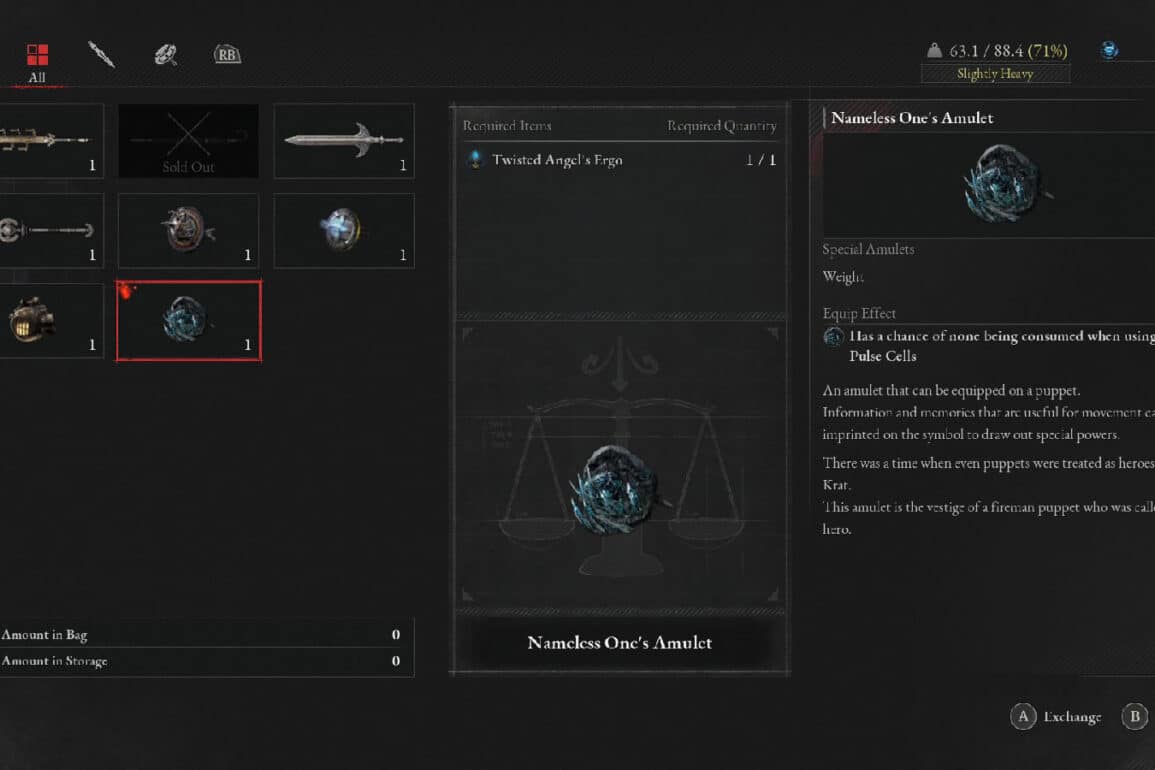Open the amulets category tab icon
The image size is (1155, 770).
[165, 55]
